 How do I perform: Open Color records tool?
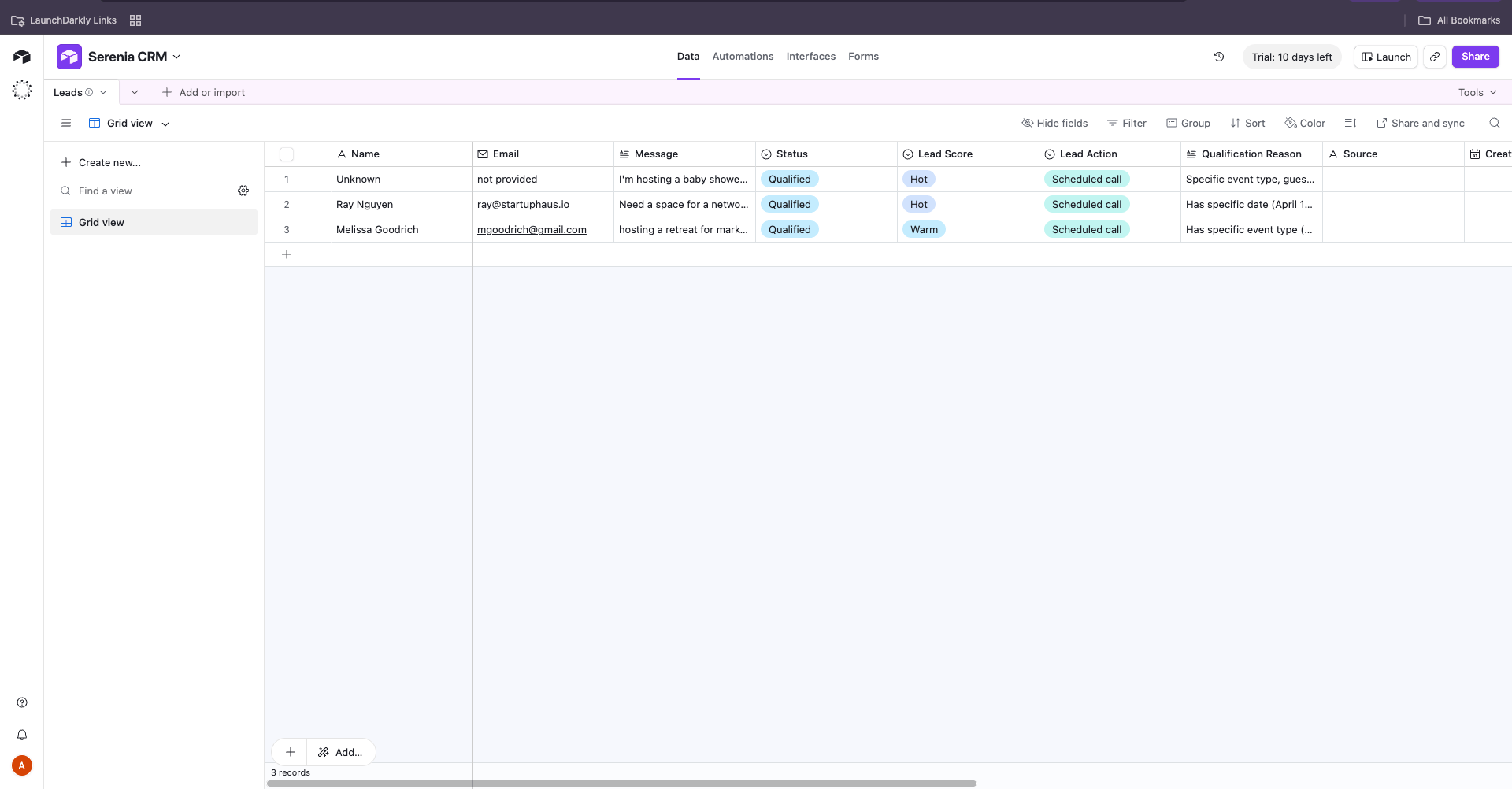point(1305,123)
